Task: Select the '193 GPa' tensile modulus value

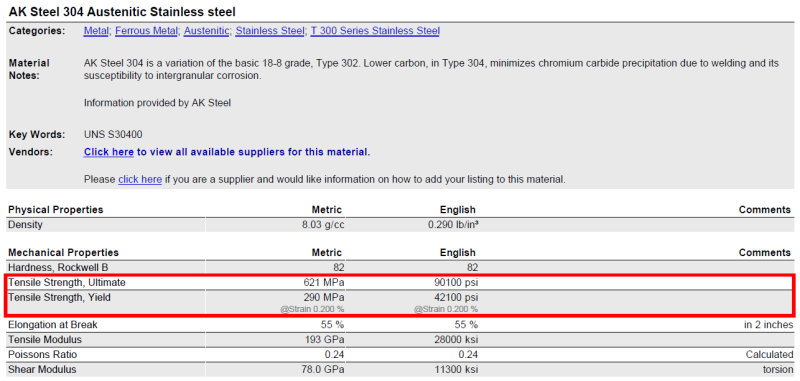Action: (324, 339)
